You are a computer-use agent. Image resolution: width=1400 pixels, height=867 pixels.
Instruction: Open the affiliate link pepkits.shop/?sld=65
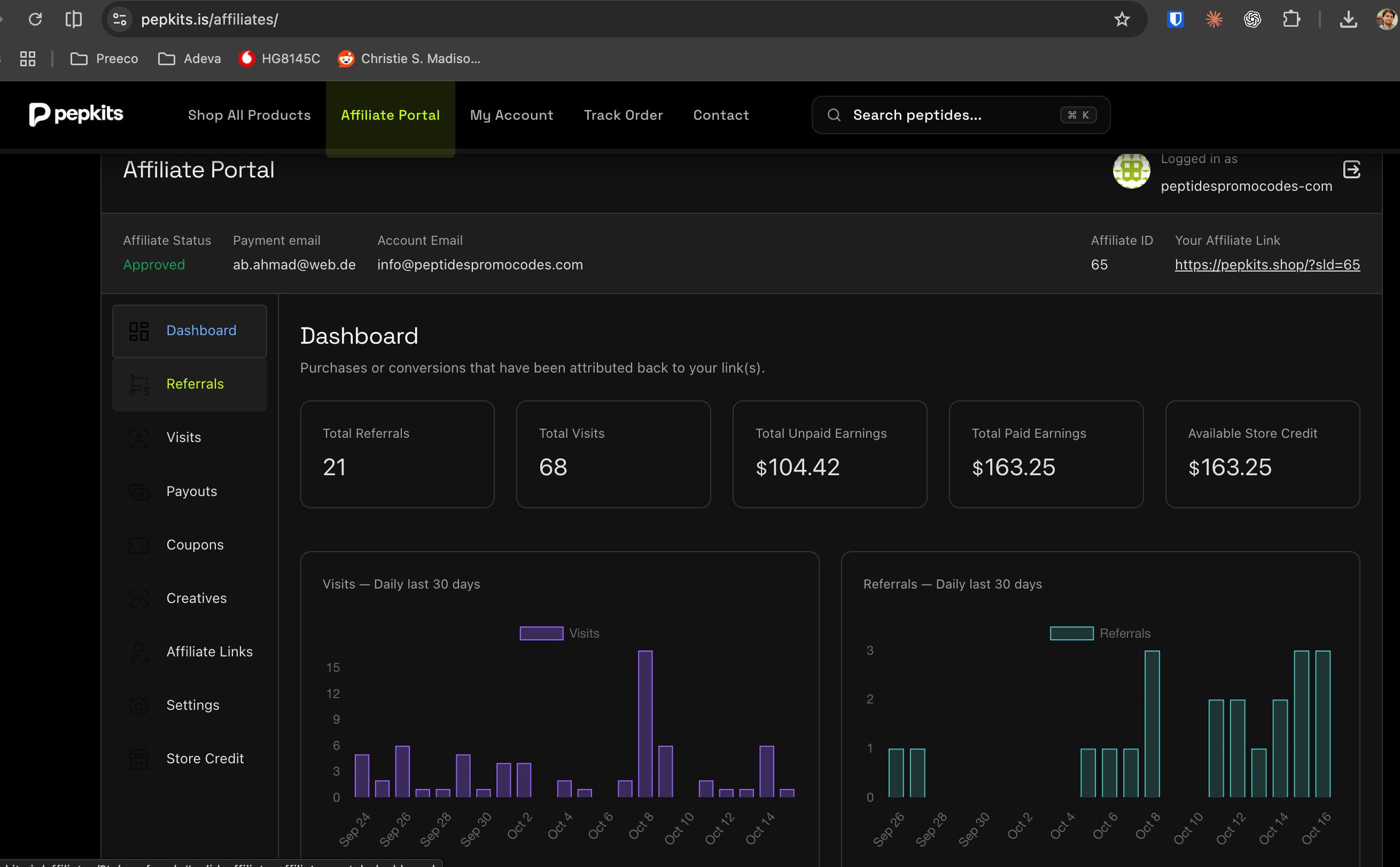pyautogui.click(x=1267, y=265)
